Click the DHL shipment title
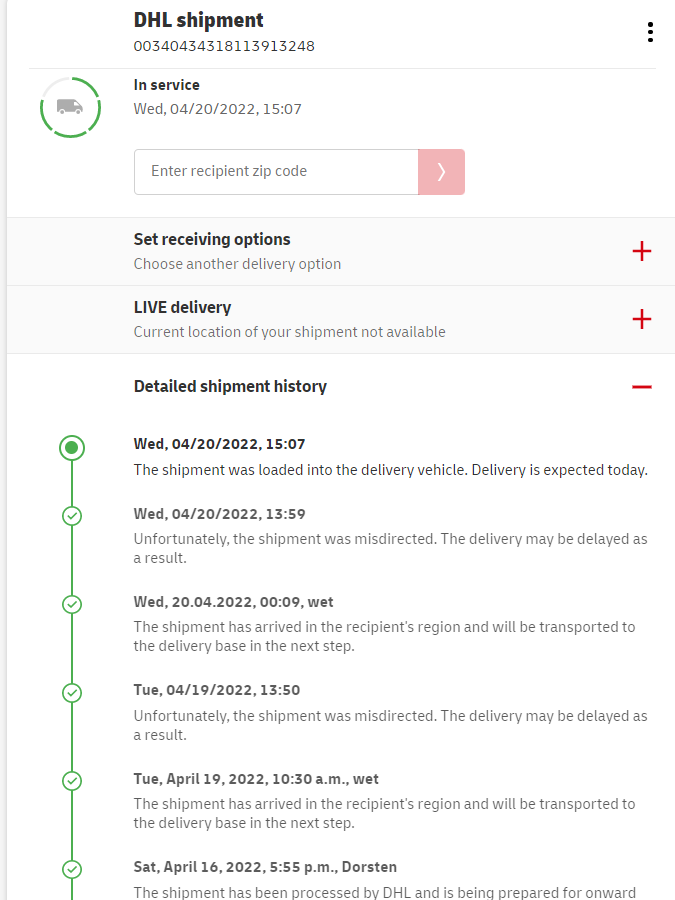This screenshot has height=900, width=675. coord(199,20)
